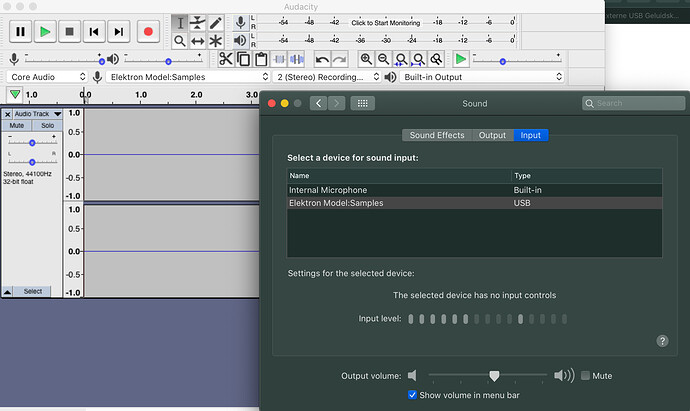The image size is (690, 411).
Task: Skip to end of the track
Action: point(119,32)
